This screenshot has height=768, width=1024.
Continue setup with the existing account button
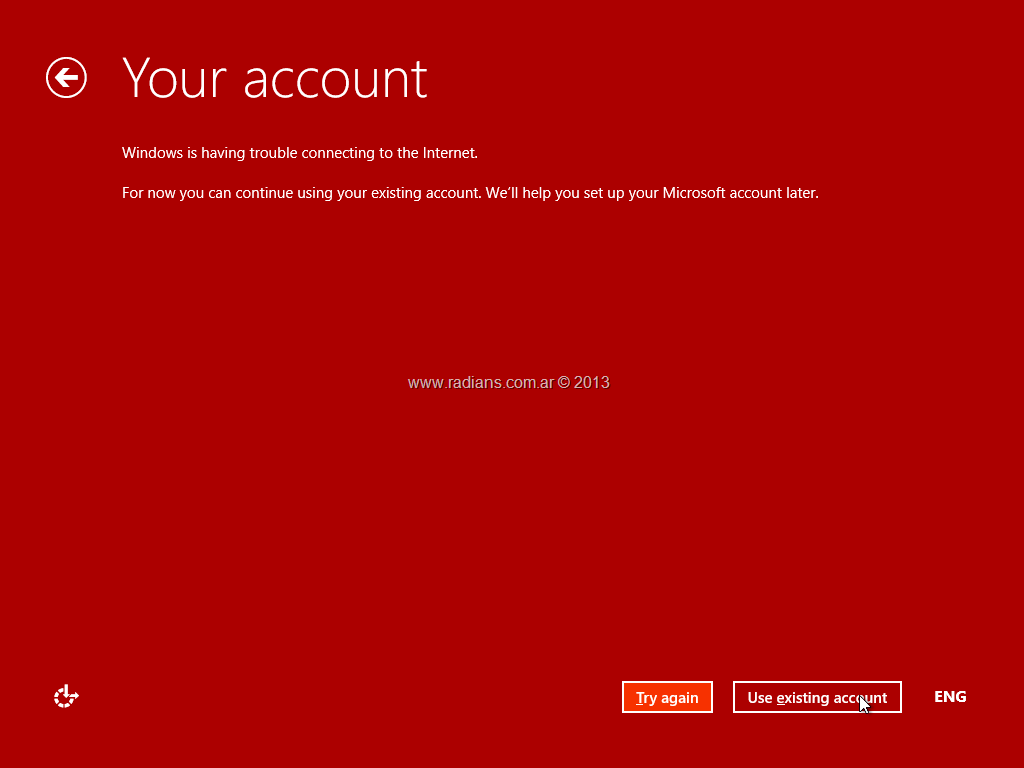(816, 697)
